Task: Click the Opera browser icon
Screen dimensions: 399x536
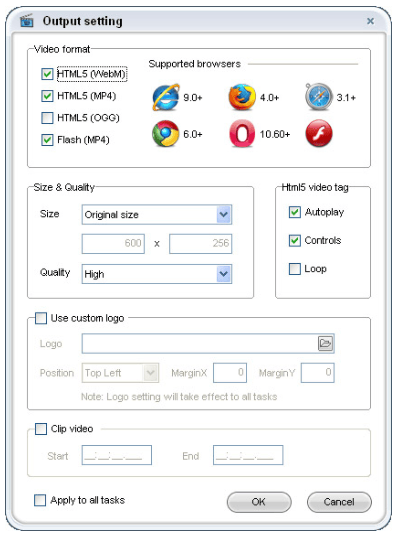Action: 242,133
